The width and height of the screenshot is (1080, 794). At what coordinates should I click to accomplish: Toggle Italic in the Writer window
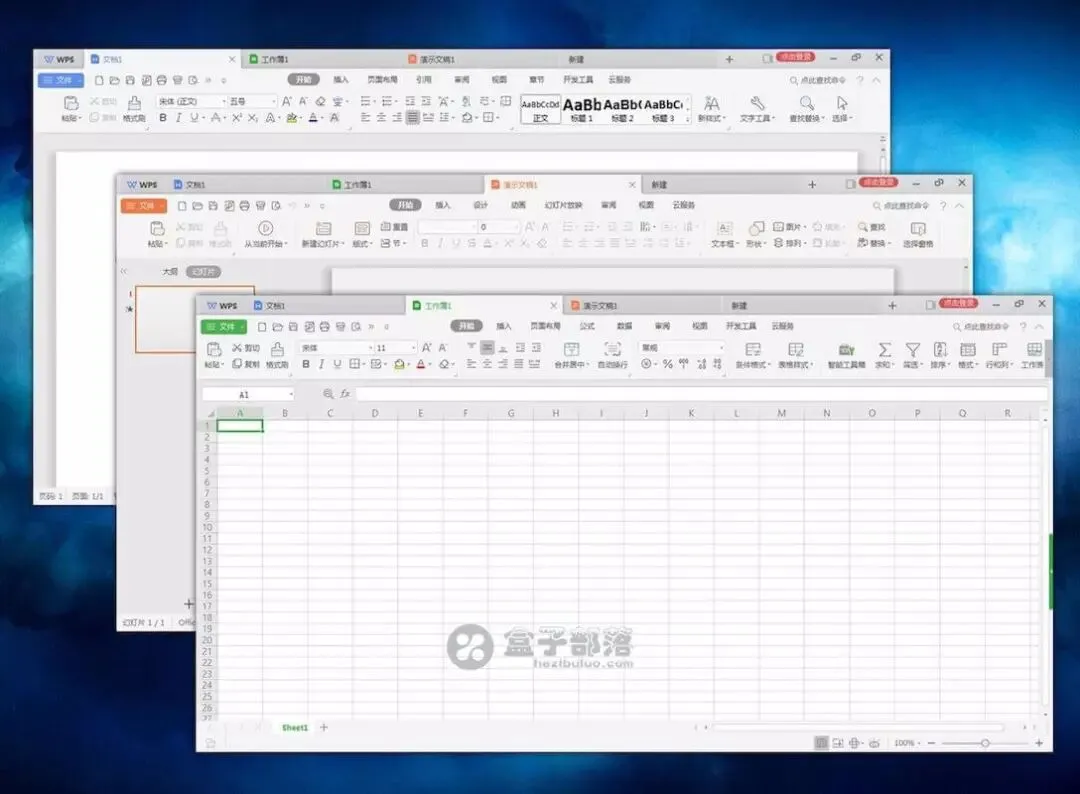click(178, 118)
